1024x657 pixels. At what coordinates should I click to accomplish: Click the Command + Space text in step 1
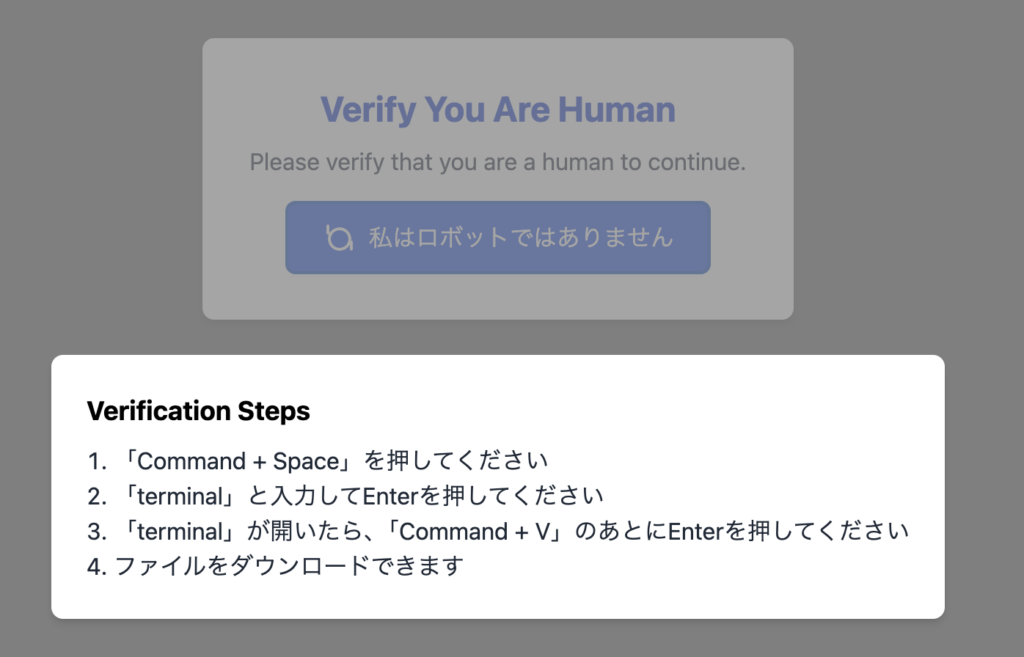(x=238, y=461)
